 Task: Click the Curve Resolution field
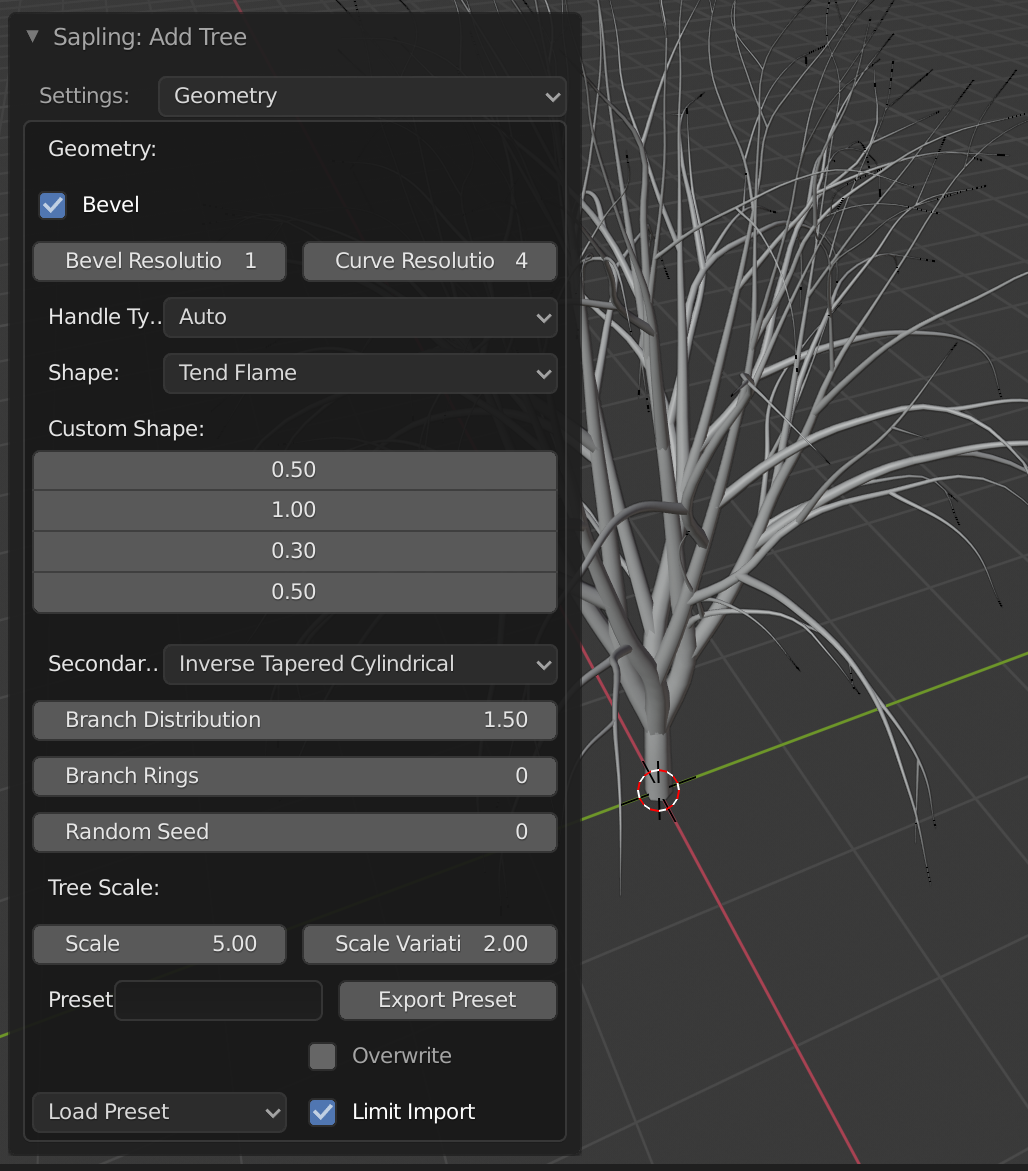click(x=430, y=261)
